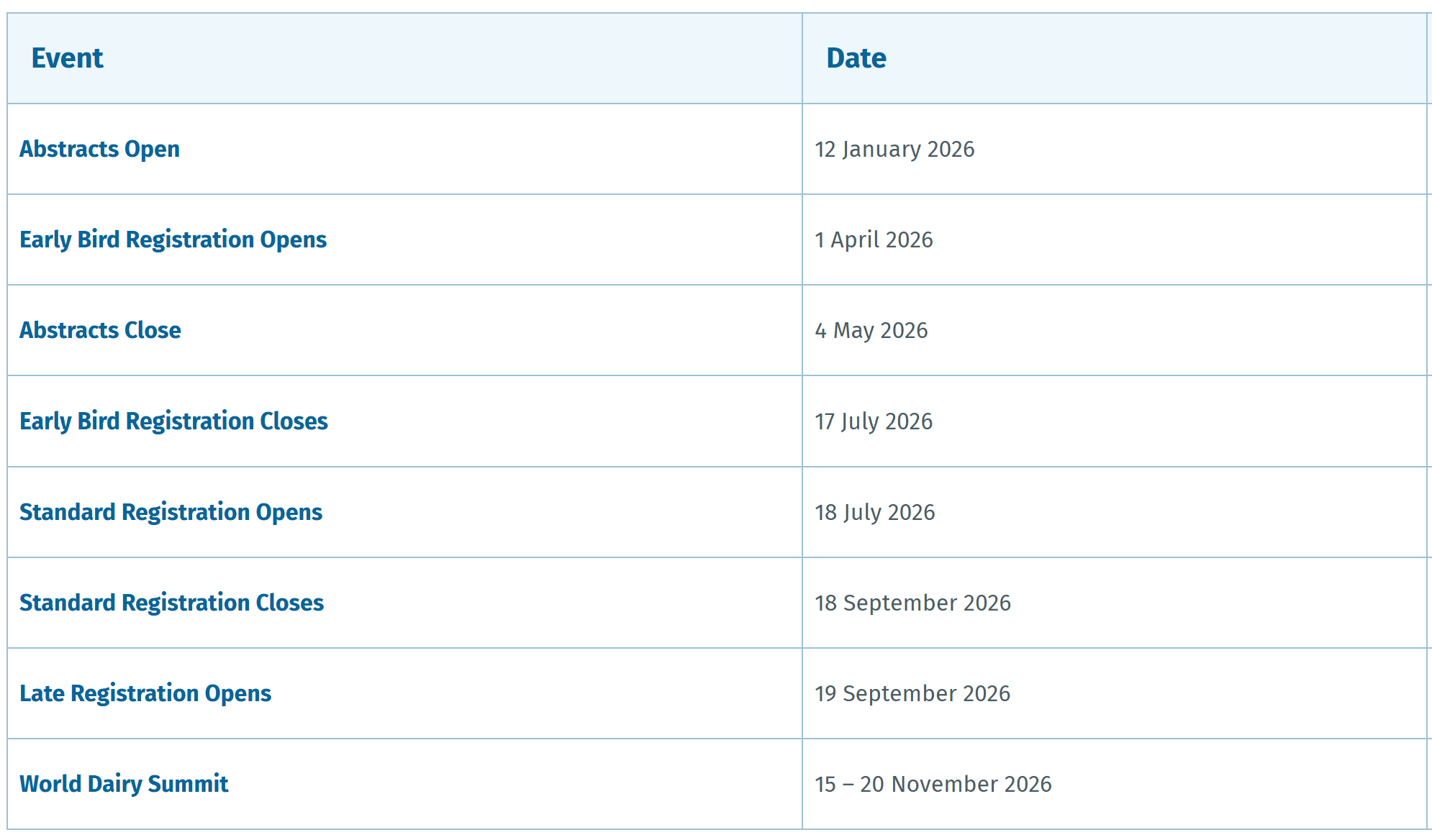Screen dimensions: 1432x840
Task: Click the 12 January 2026 date
Action: 894,150
